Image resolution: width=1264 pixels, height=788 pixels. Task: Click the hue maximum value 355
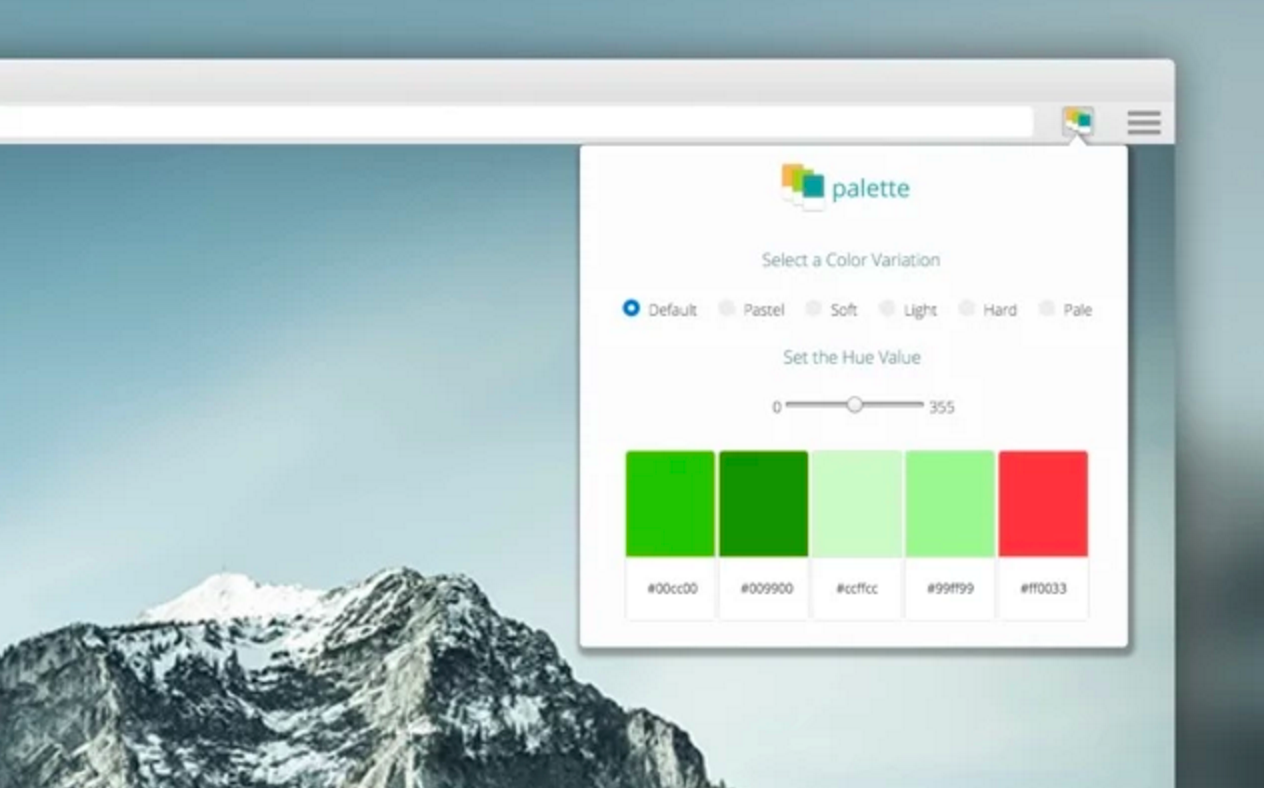coord(942,407)
